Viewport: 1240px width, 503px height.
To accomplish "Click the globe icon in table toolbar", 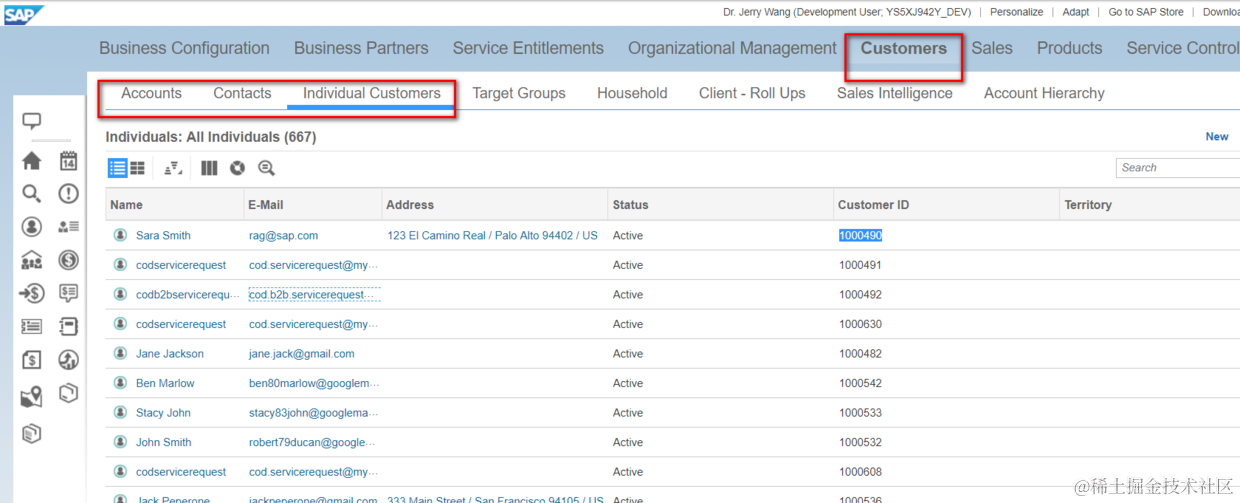I will 237,168.
